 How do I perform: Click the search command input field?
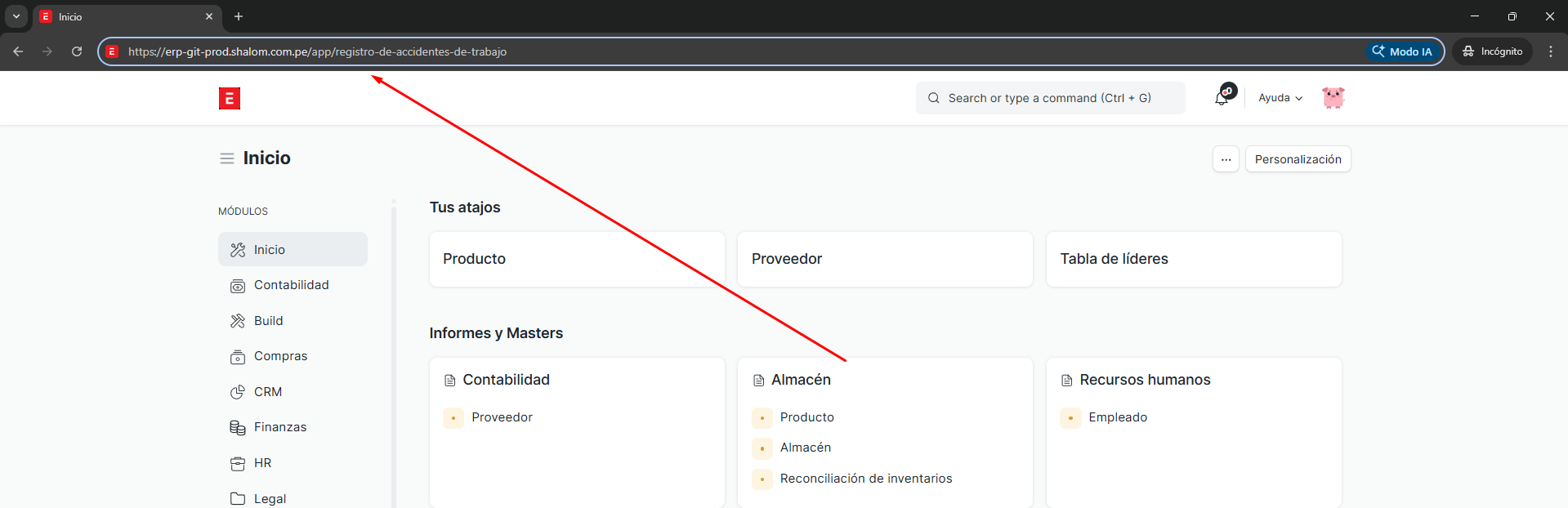[x=1050, y=98]
